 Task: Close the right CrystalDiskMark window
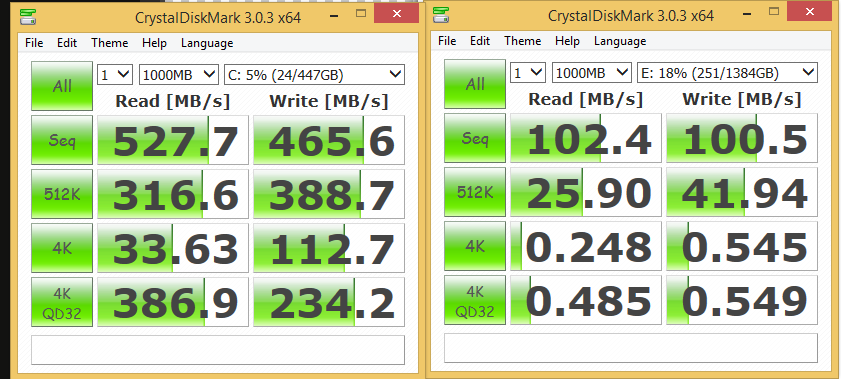tap(809, 12)
